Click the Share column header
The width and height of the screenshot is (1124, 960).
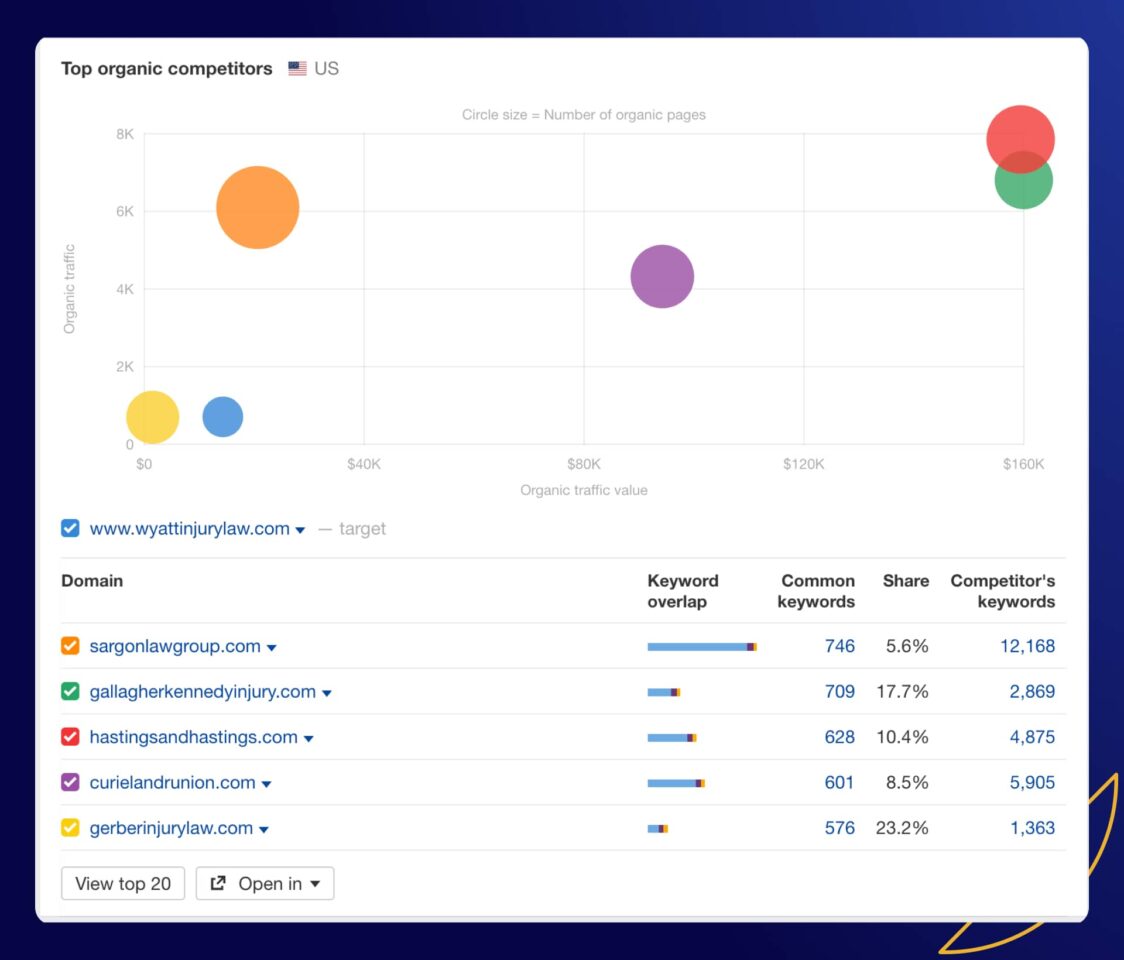pyautogui.click(x=905, y=581)
